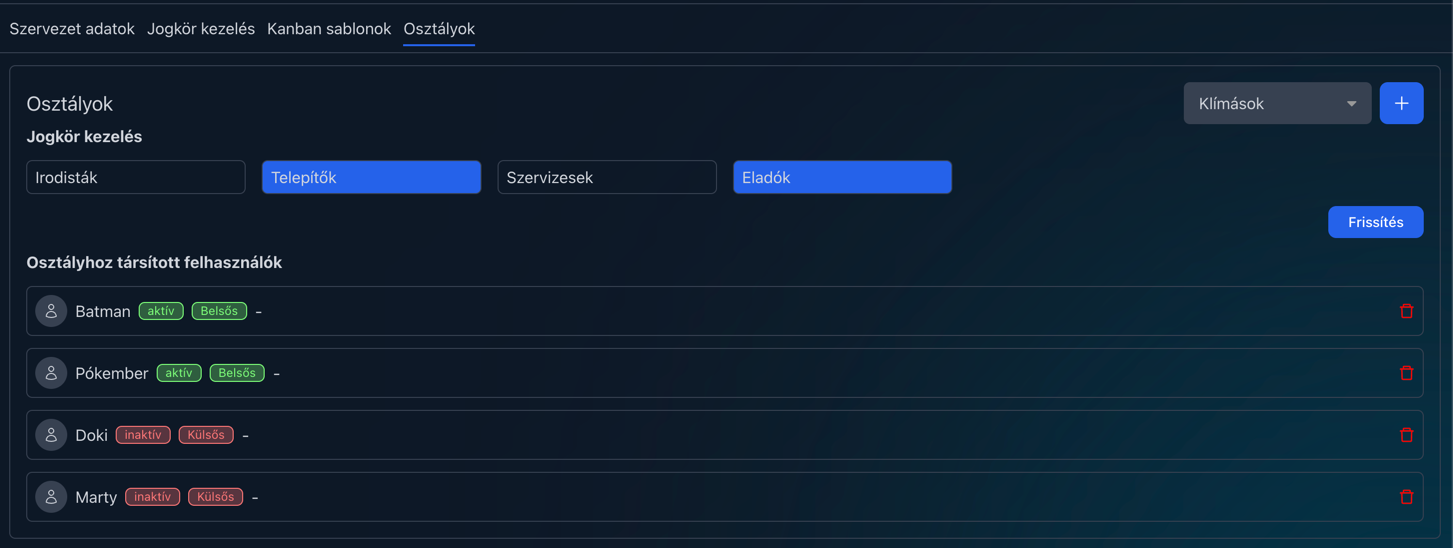Screen dimensions: 1453x548
Task: Open the Klímások department dropdown
Action: (x=1264, y=103)
